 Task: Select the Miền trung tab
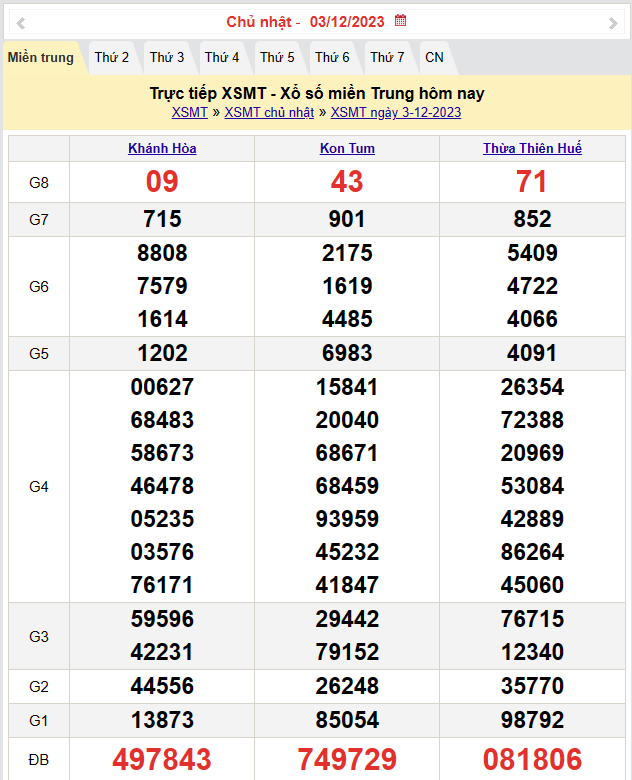click(41, 58)
